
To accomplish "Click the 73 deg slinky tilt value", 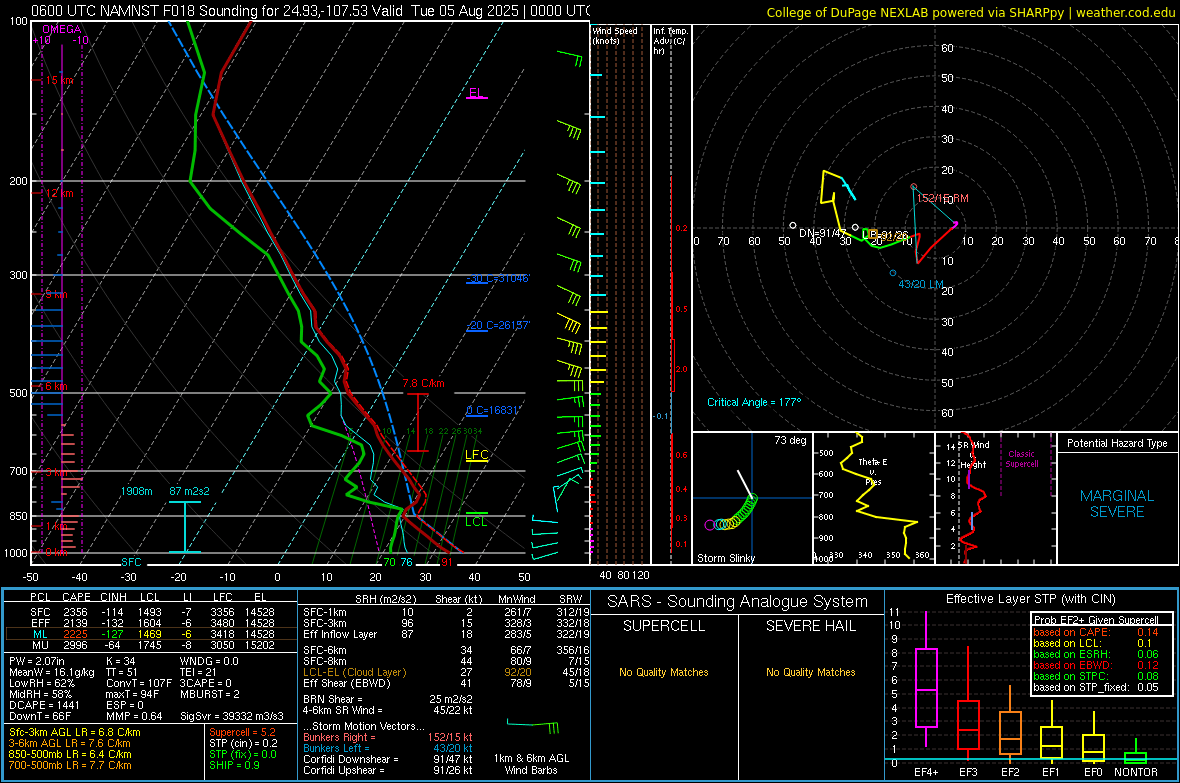I will tap(790, 440).
